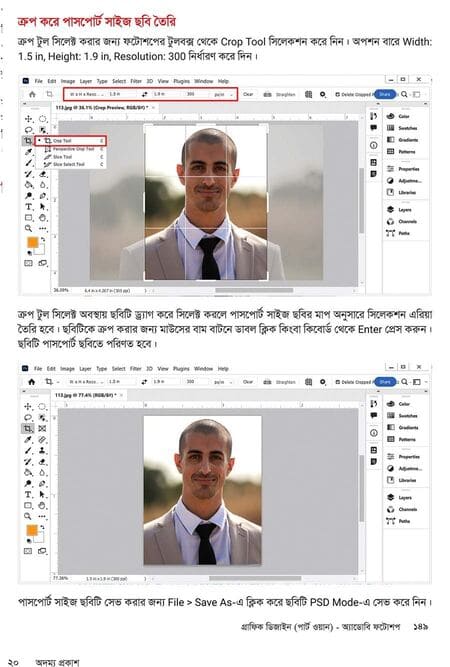
Task: Click the Share button in lower Photoshop window
Action: click(x=384, y=382)
